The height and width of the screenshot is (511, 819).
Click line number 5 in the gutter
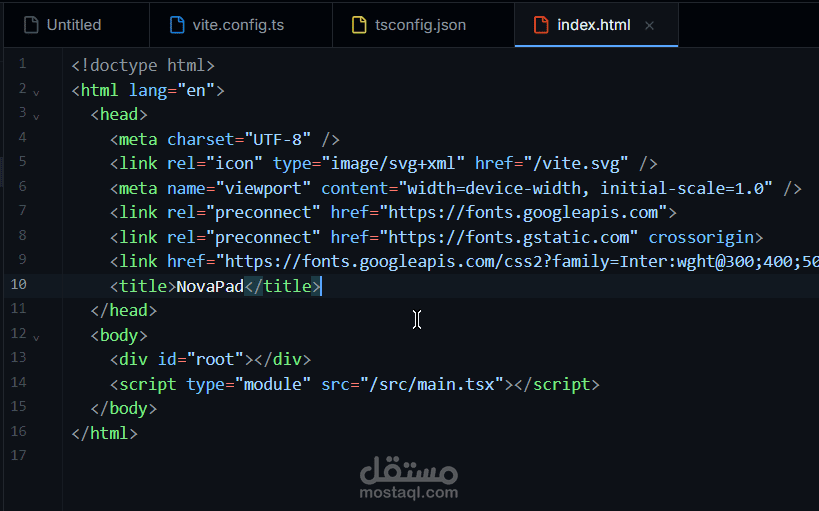[22, 161]
